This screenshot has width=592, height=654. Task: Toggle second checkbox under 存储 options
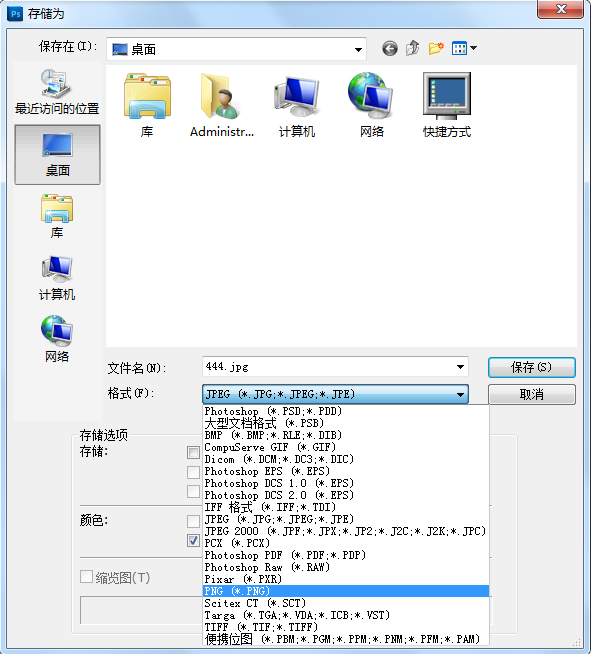tap(193, 472)
